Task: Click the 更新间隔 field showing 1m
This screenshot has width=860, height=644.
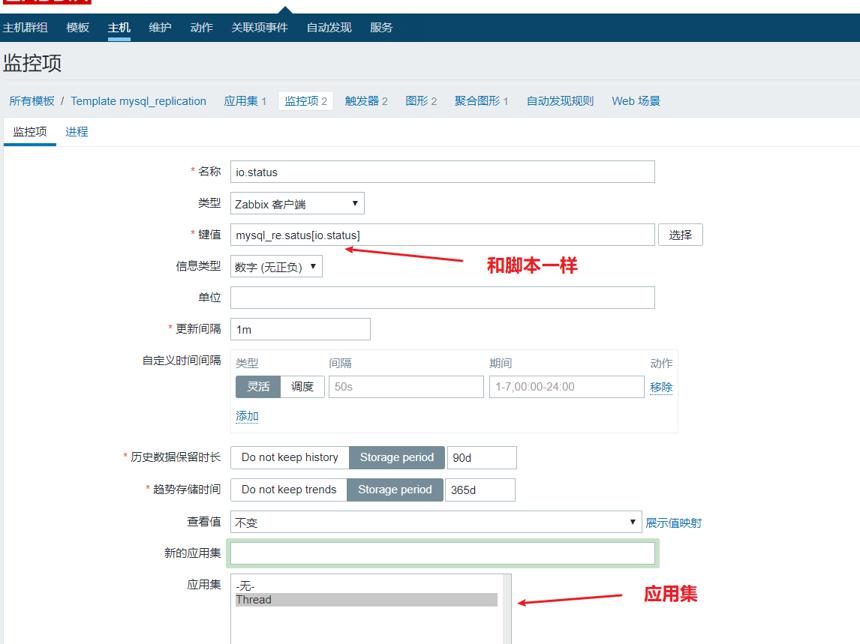Action: [x=301, y=329]
